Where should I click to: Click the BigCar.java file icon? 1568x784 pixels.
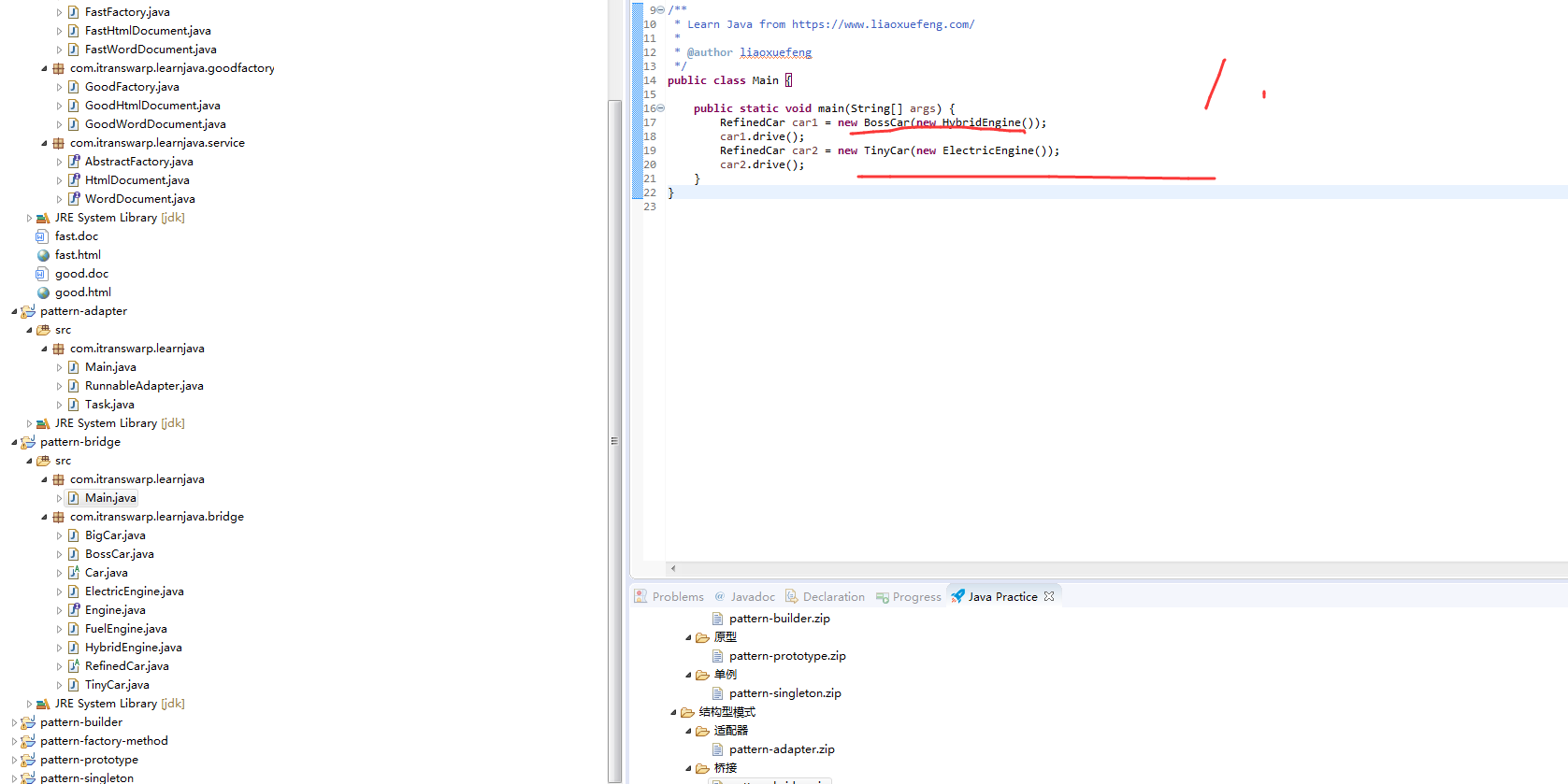click(x=73, y=535)
